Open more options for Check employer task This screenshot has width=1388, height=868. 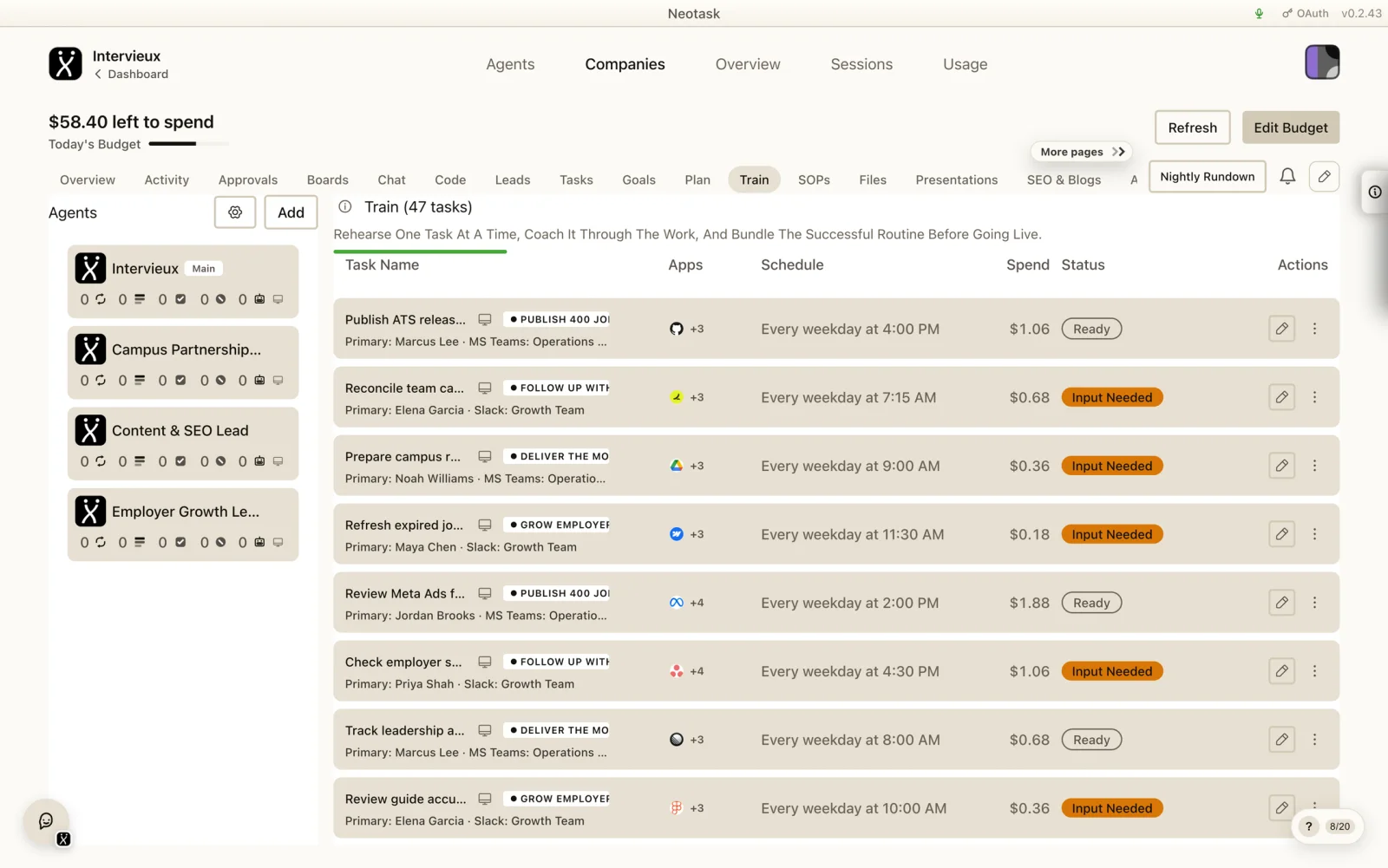[1314, 671]
